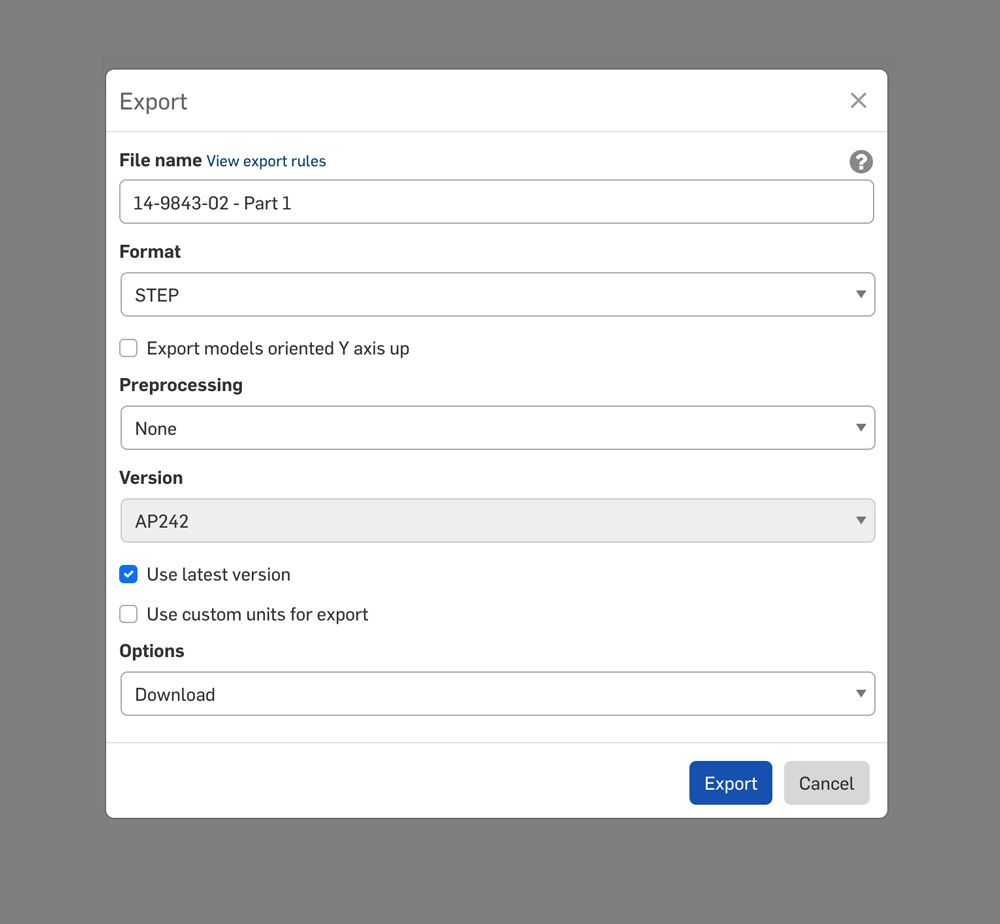Image resolution: width=1000 pixels, height=924 pixels.
Task: Close the Export dialog with the X
Action: click(858, 100)
